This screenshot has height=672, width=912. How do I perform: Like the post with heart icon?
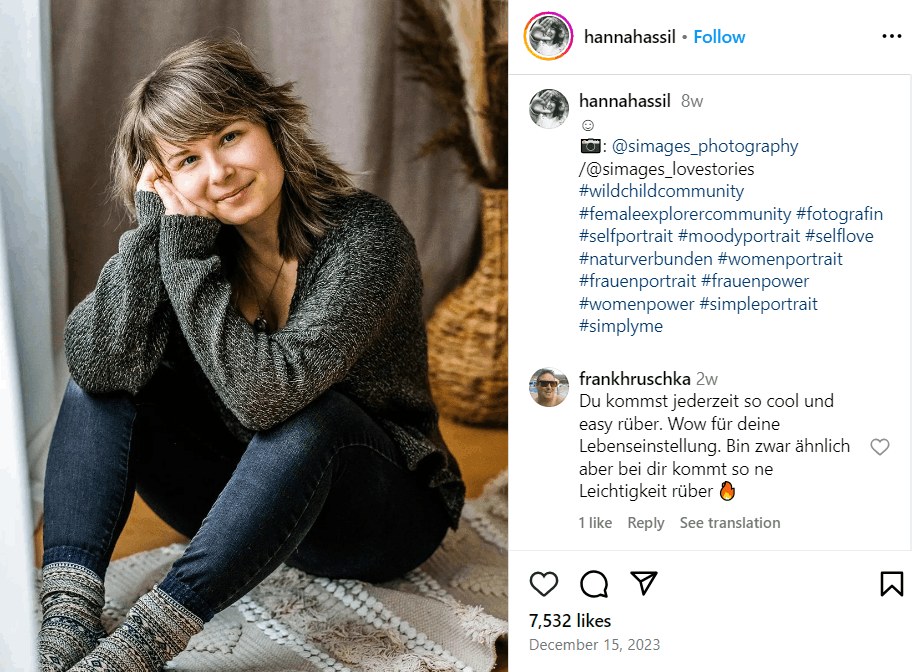543,584
